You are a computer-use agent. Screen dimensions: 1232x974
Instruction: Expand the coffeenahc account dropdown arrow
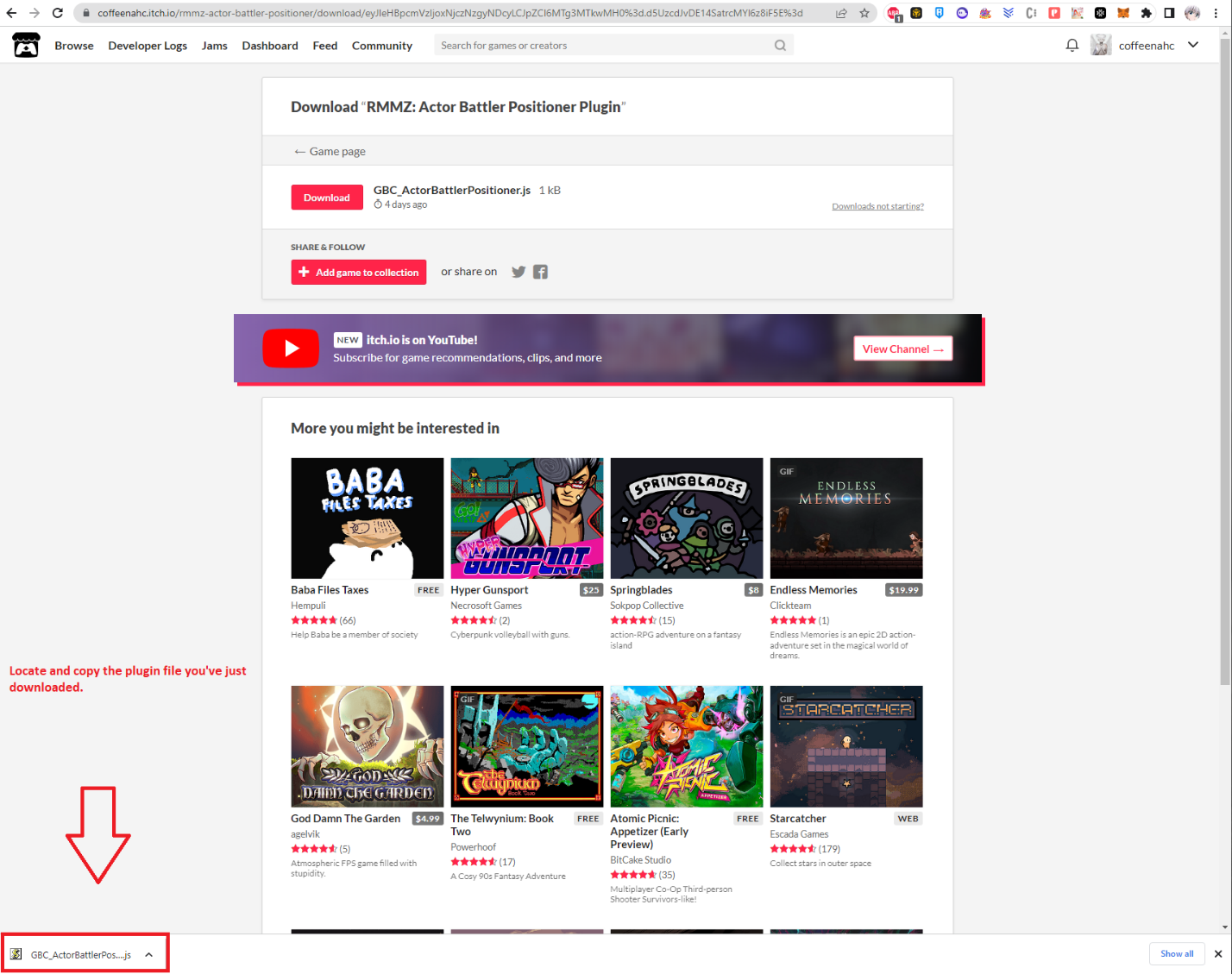pyautogui.click(x=1193, y=45)
